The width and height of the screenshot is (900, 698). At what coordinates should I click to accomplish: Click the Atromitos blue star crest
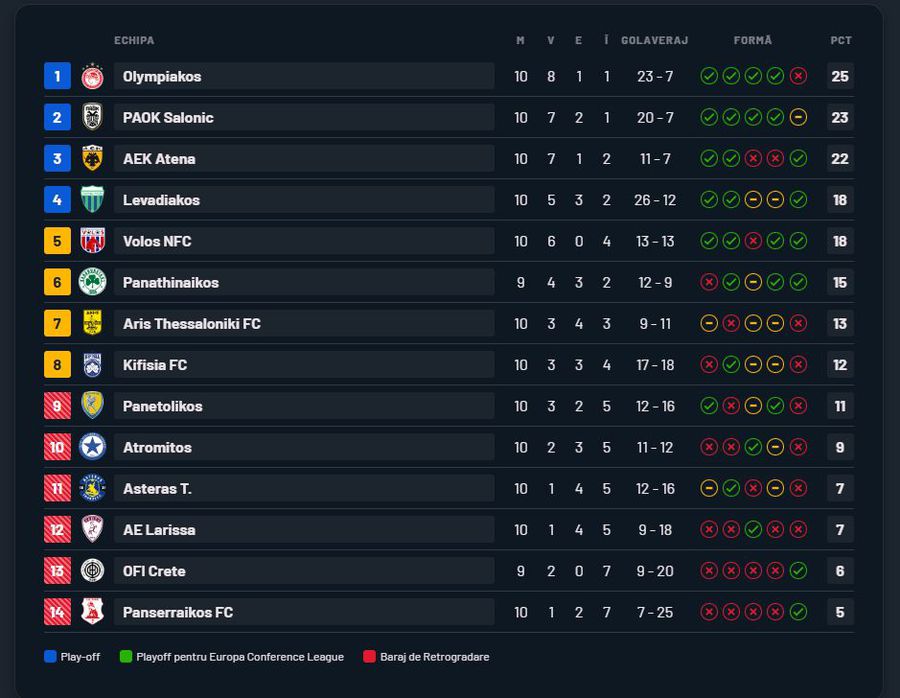tap(92, 447)
